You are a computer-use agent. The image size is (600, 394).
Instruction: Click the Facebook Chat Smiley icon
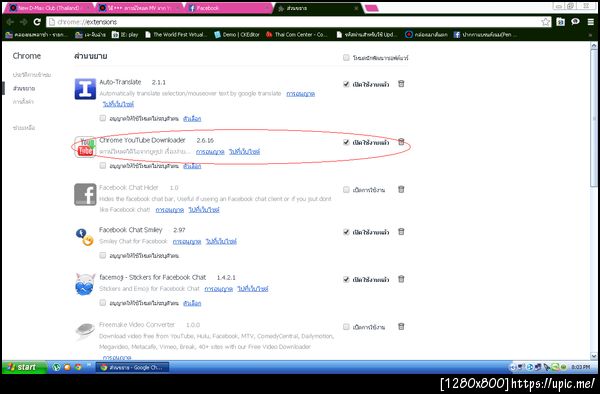pyautogui.click(x=85, y=237)
